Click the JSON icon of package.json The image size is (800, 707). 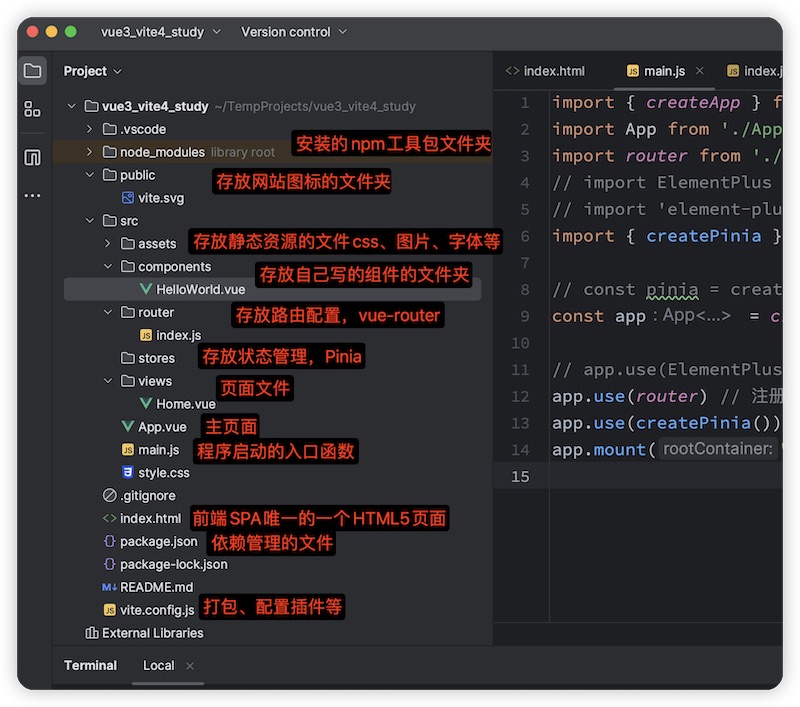pos(110,541)
